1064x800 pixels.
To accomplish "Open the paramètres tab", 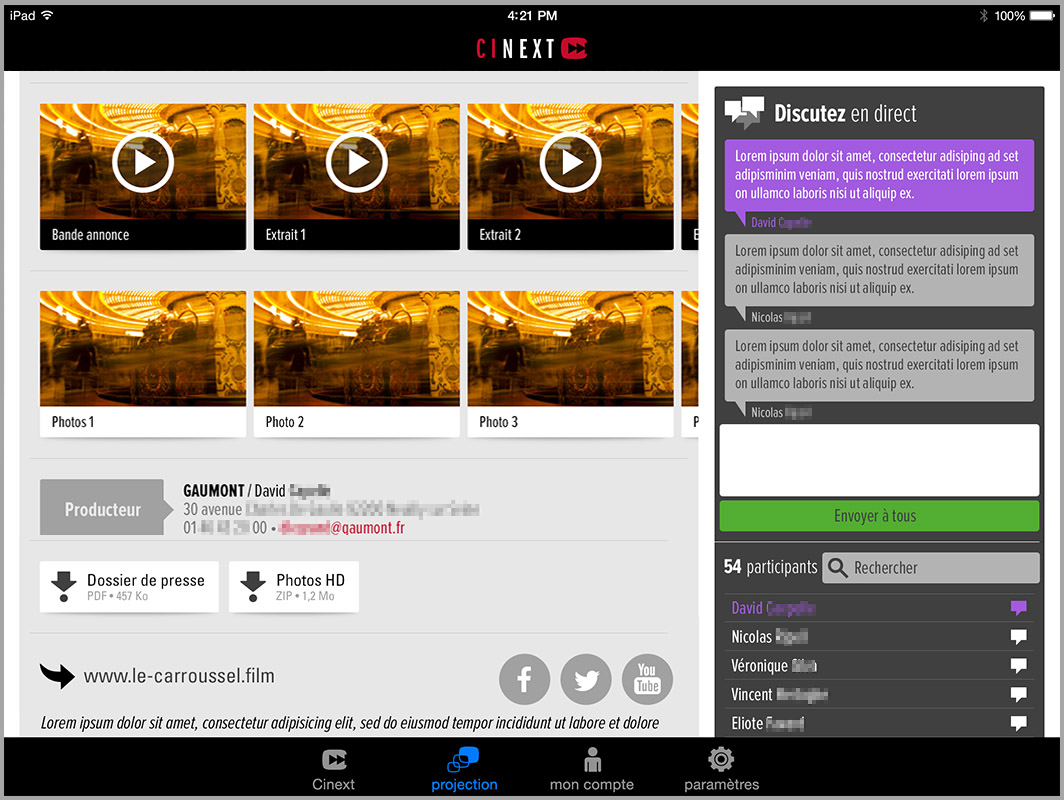I will tap(721, 769).
